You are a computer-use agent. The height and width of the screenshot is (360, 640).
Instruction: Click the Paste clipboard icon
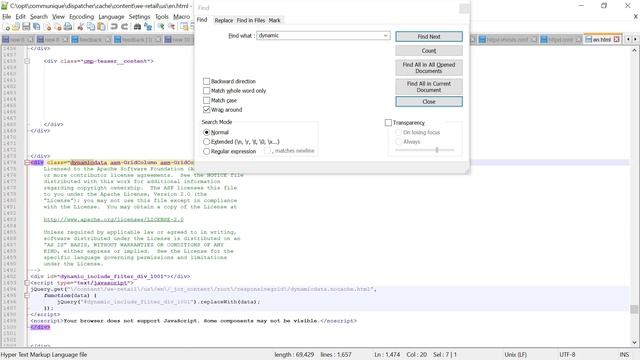pos(101,27)
